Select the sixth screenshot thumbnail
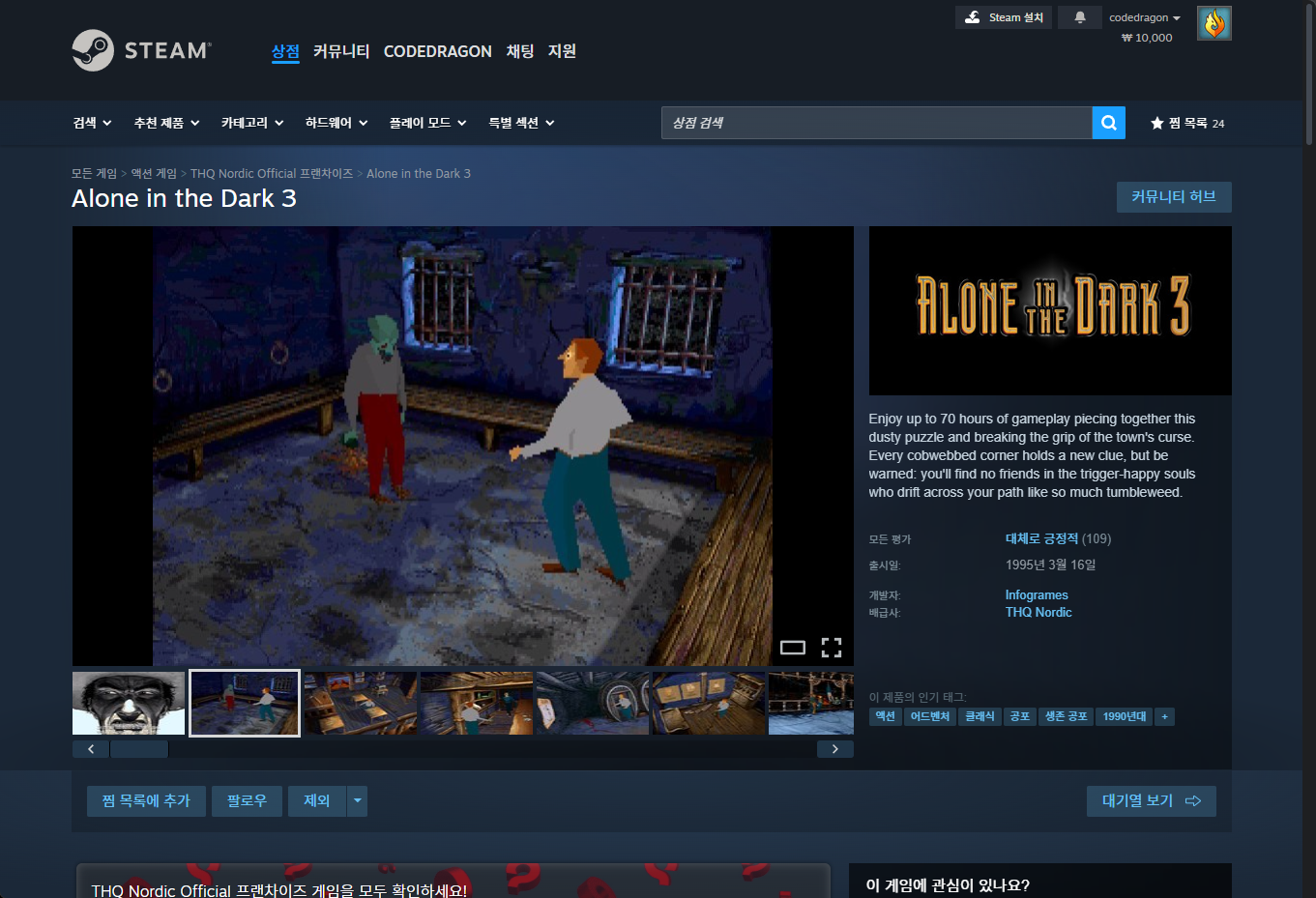Viewport: 1316px width, 898px height. pos(709,704)
